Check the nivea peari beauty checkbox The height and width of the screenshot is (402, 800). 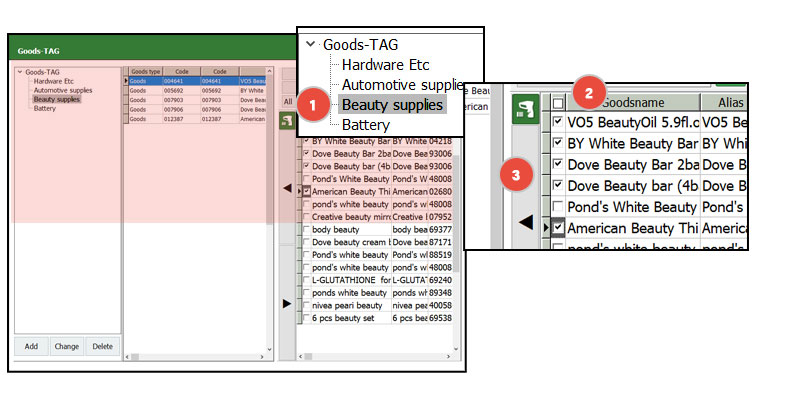(307, 306)
